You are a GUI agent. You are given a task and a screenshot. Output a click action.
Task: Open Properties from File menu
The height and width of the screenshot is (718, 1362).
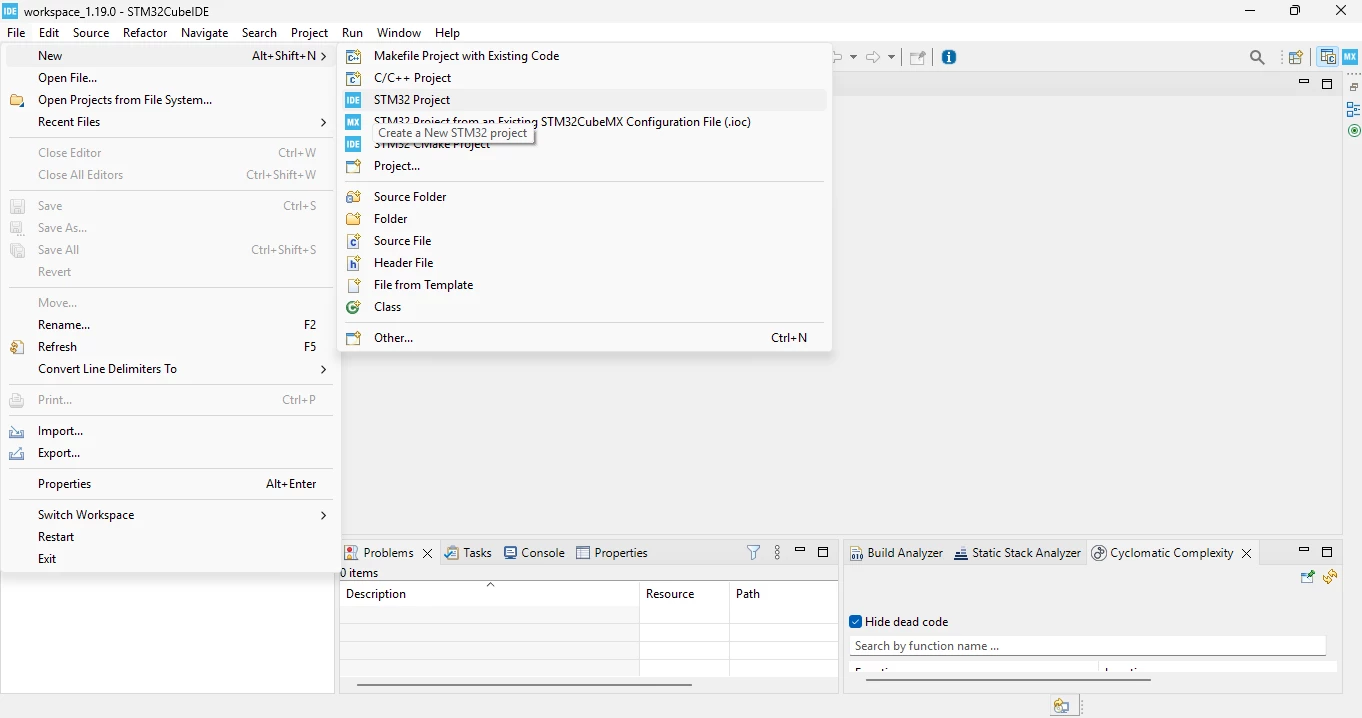[170, 484]
